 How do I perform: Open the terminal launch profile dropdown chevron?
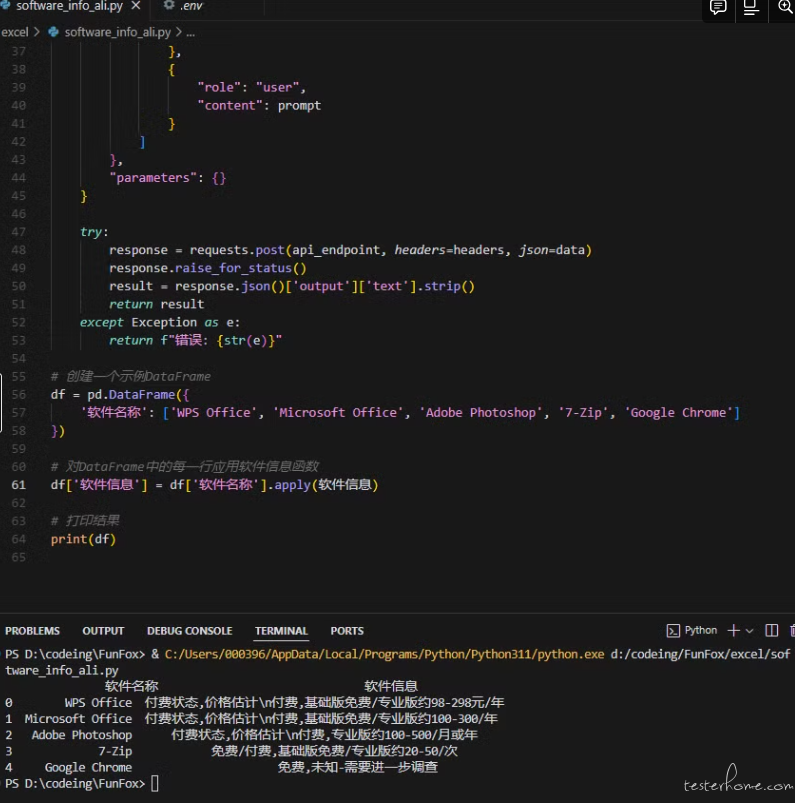[x=749, y=631]
